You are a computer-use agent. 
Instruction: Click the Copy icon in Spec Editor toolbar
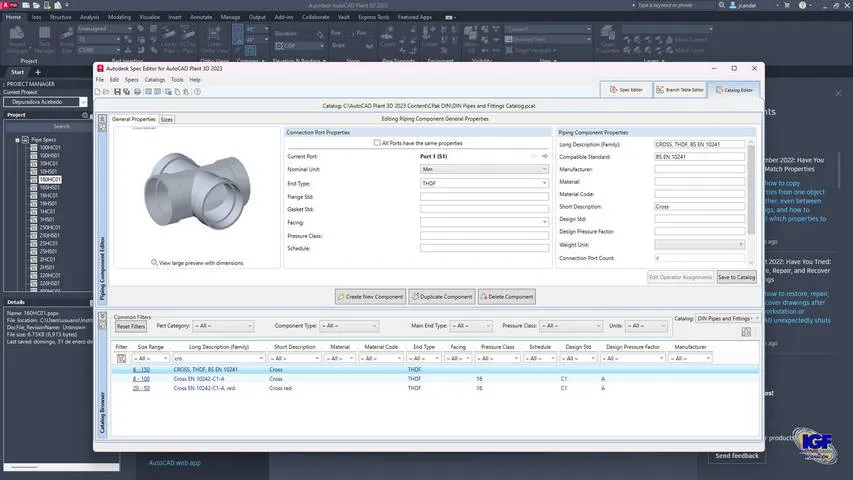[177, 92]
